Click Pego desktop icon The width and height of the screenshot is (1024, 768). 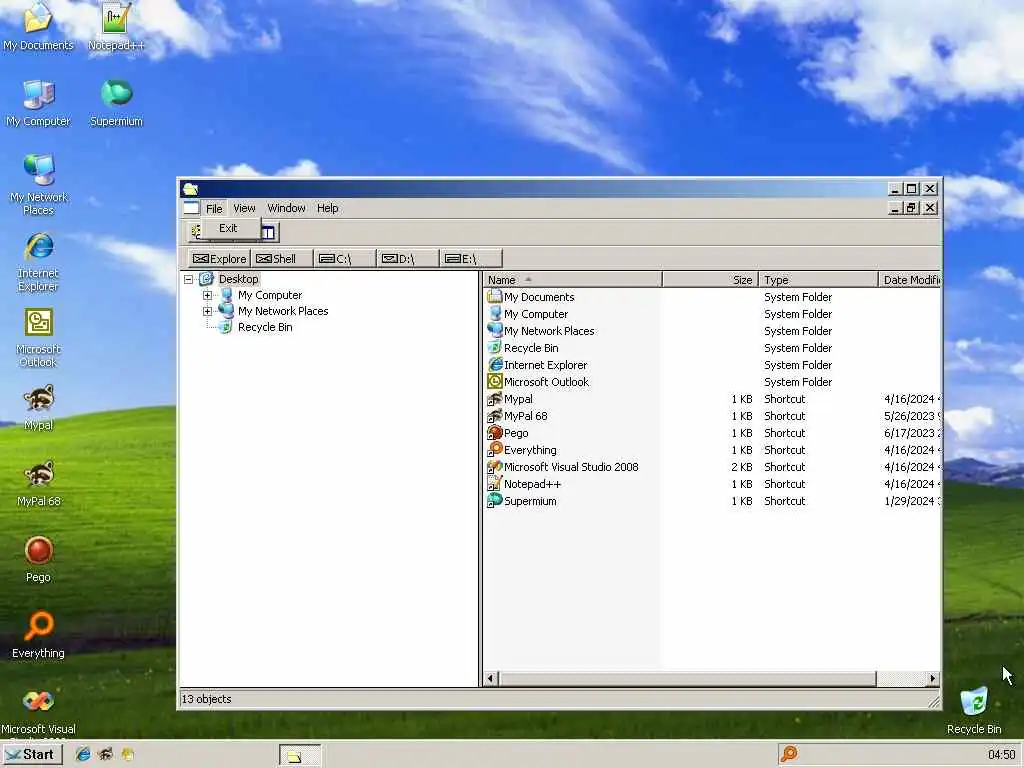tap(38, 551)
